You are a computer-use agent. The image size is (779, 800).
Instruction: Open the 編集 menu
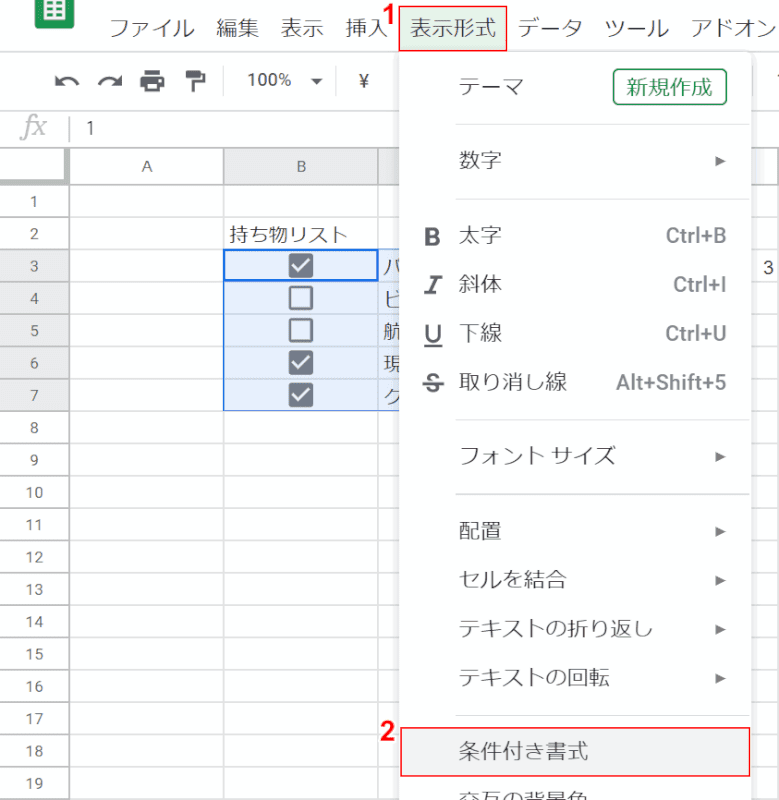(237, 28)
